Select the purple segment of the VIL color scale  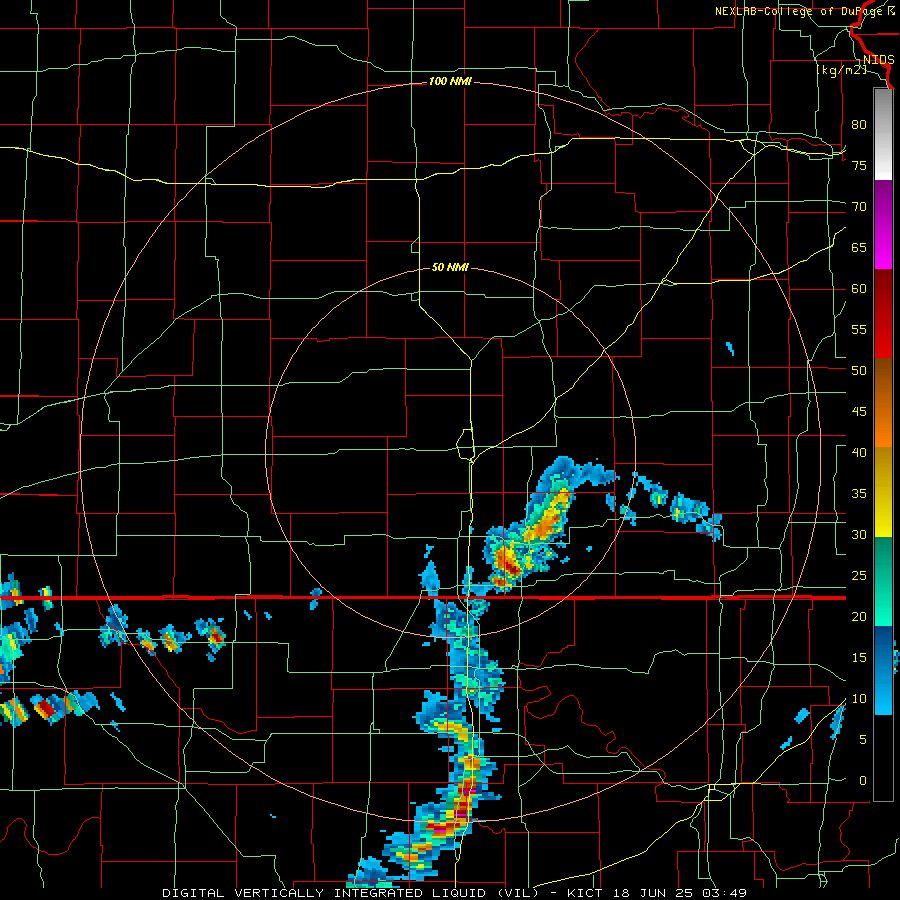coord(883,225)
